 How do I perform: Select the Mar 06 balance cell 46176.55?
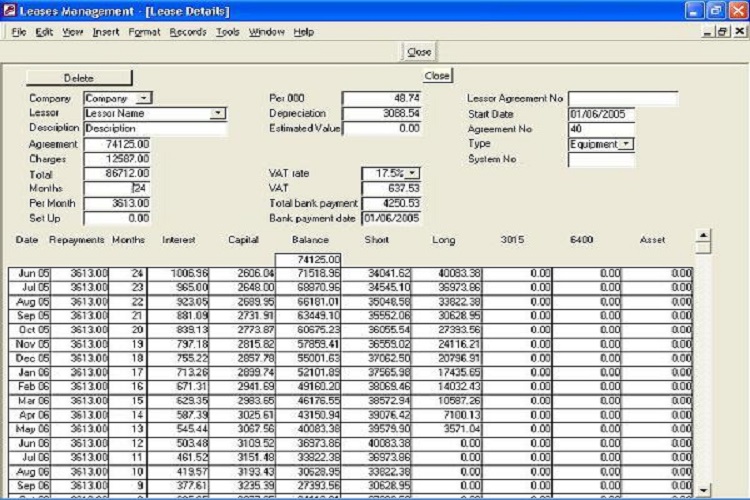tap(308, 401)
